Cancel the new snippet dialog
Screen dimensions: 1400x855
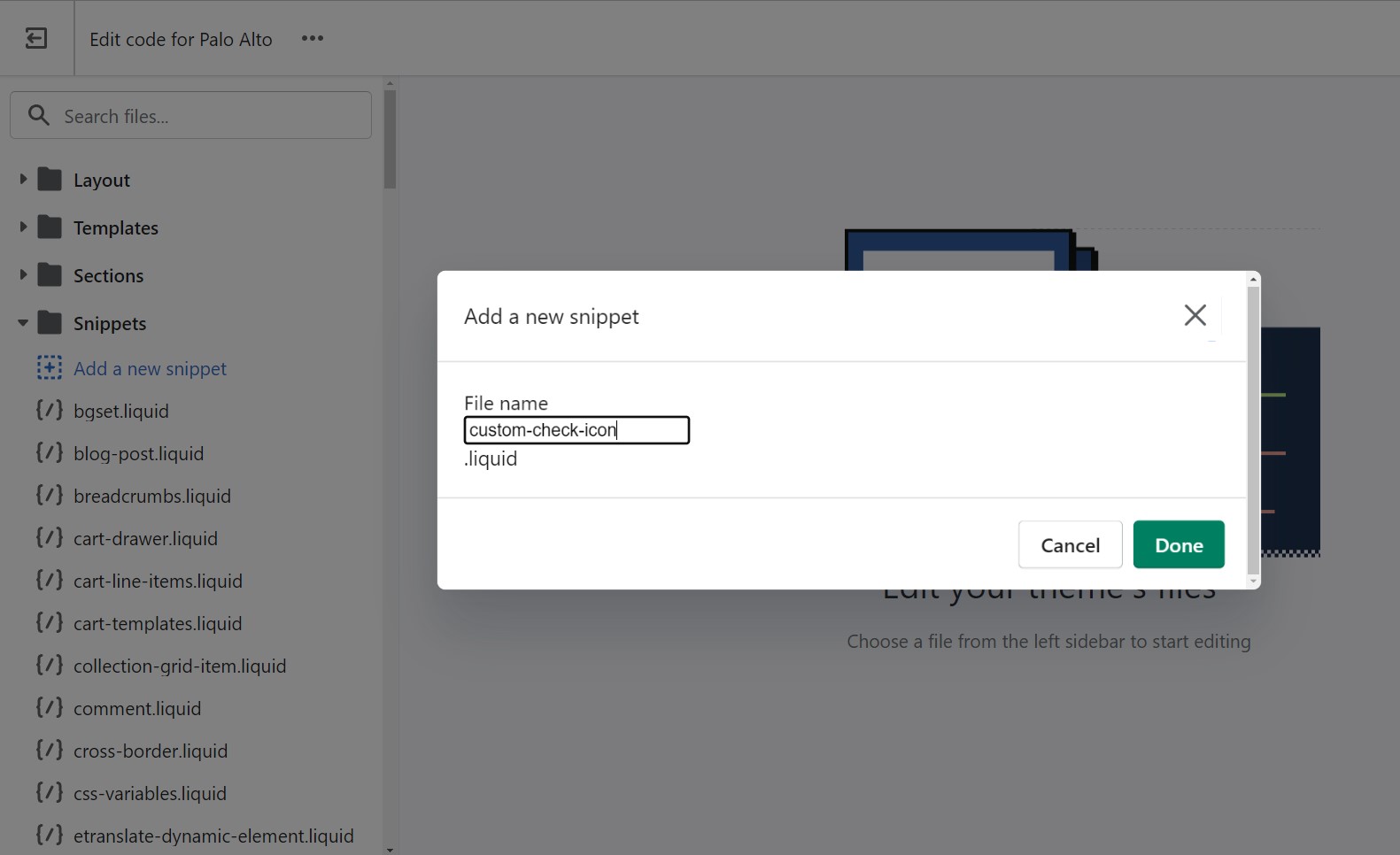pyautogui.click(x=1070, y=545)
